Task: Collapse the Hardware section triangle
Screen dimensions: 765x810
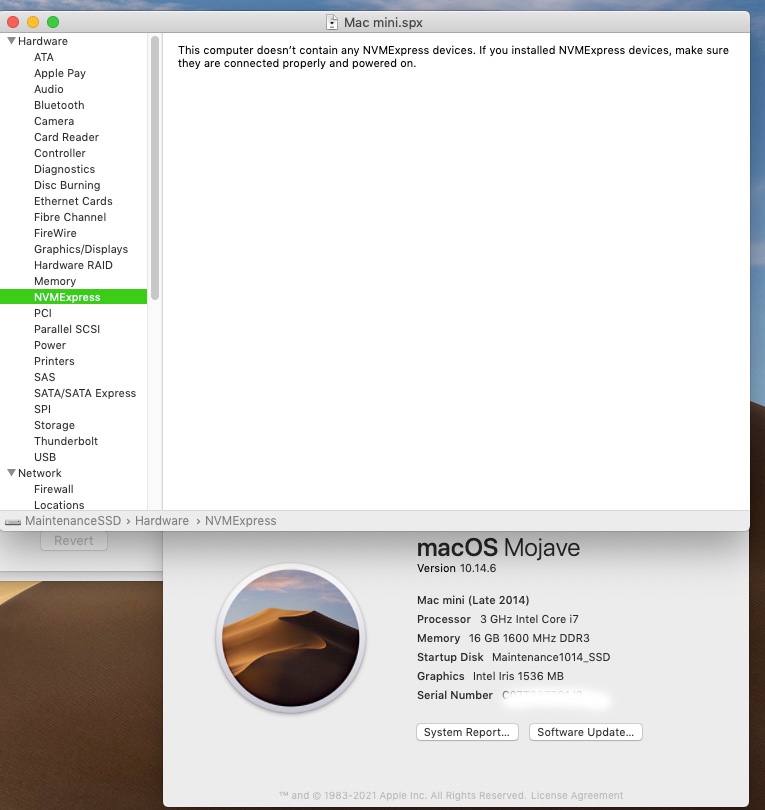Action: 11,40
